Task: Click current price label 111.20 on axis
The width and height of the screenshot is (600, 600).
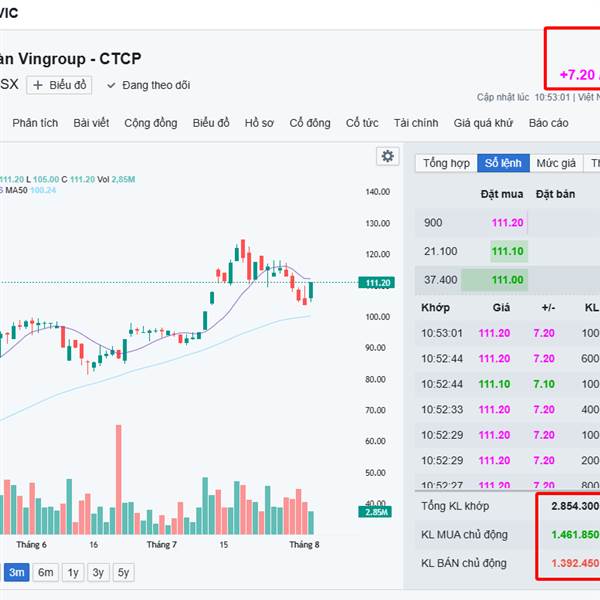Action: pos(377,283)
